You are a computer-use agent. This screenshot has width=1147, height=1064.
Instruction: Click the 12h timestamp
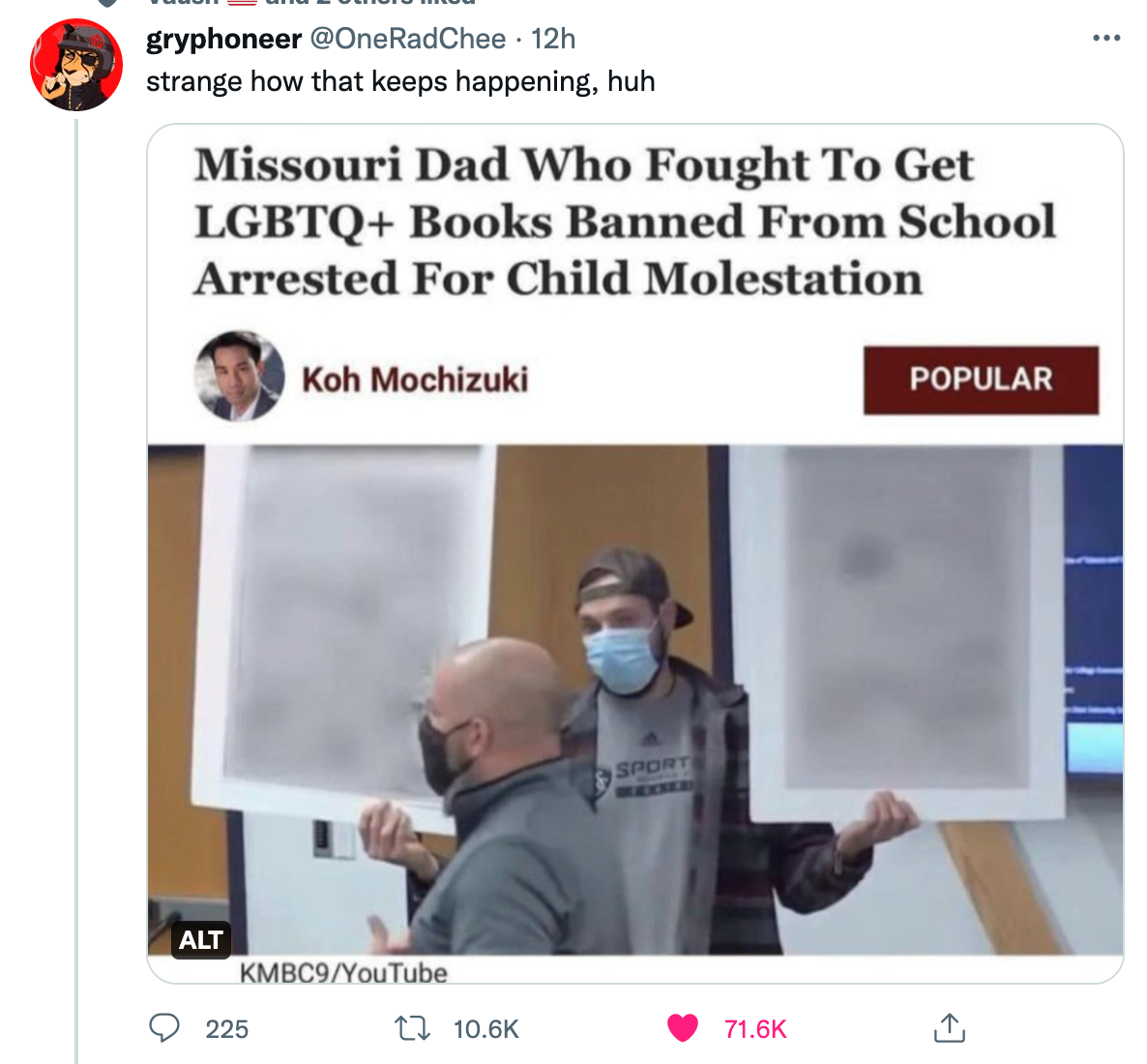coord(553,39)
